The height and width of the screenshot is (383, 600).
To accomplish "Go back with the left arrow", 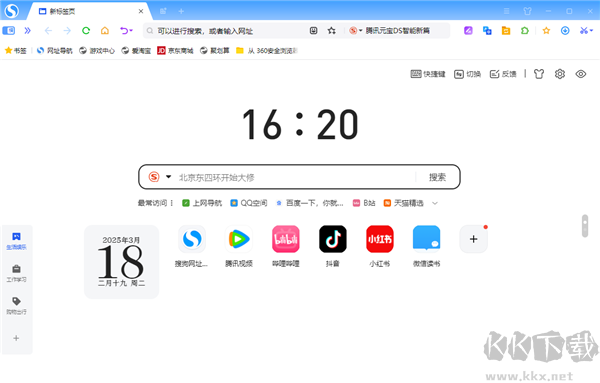I will 48,31.
